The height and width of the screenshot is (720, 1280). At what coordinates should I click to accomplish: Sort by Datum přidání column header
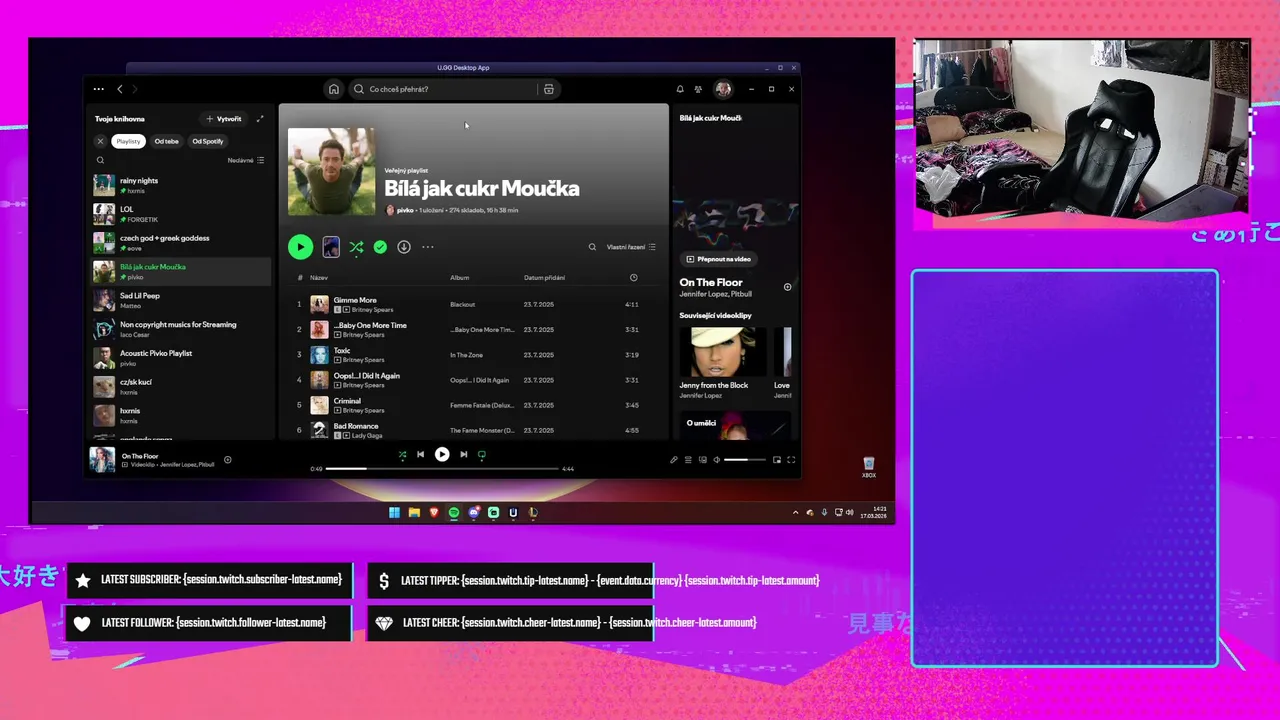(x=542, y=277)
